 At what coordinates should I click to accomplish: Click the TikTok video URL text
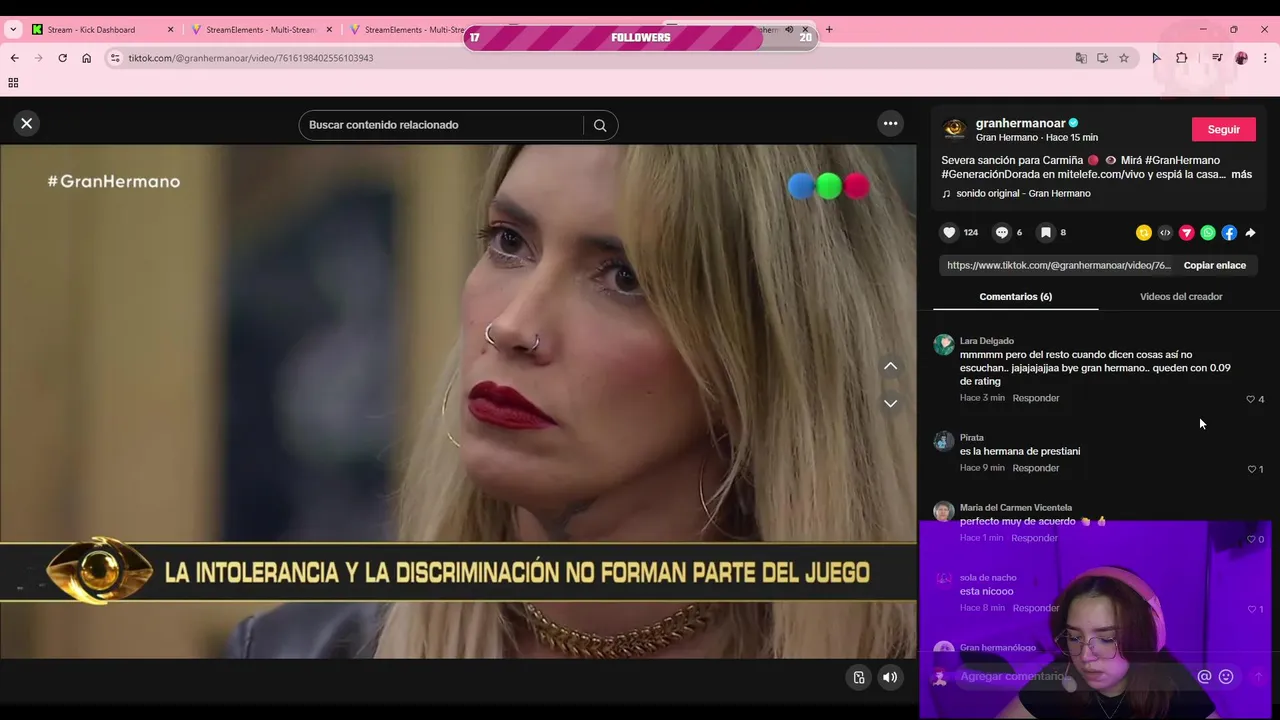tap(1058, 265)
